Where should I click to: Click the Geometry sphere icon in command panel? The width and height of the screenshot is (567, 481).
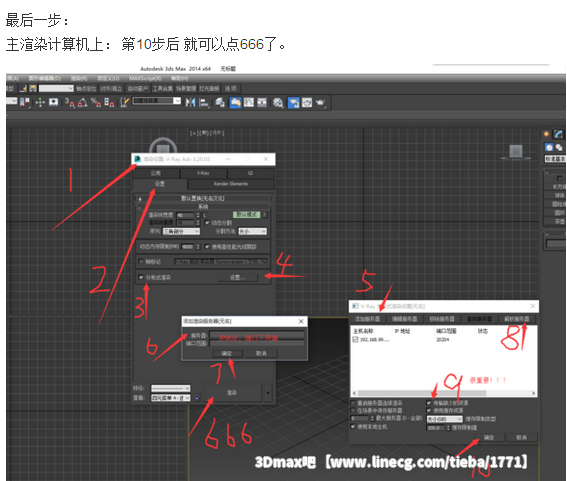point(549,147)
